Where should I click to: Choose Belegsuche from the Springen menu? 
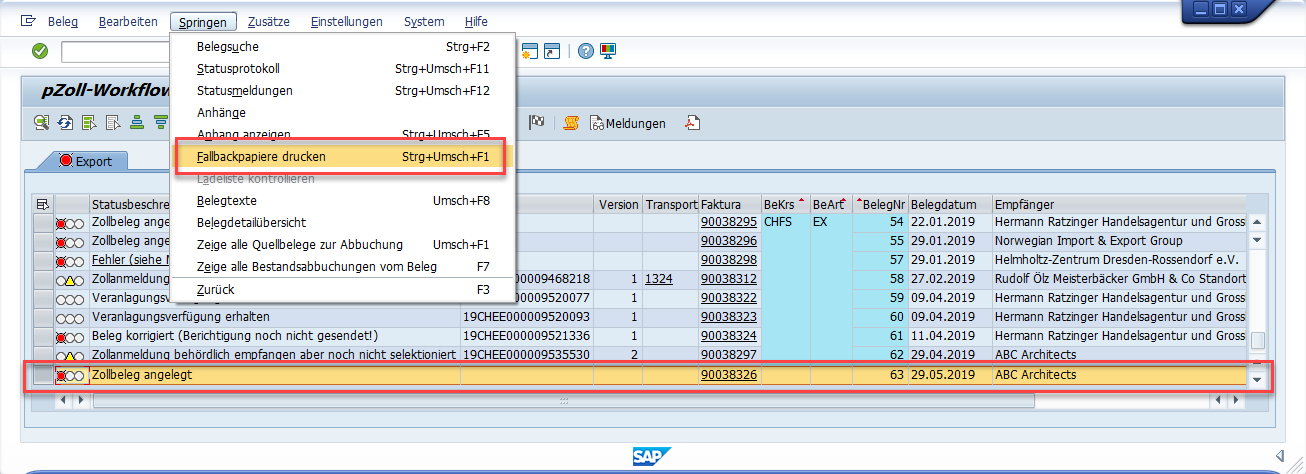[343, 47]
